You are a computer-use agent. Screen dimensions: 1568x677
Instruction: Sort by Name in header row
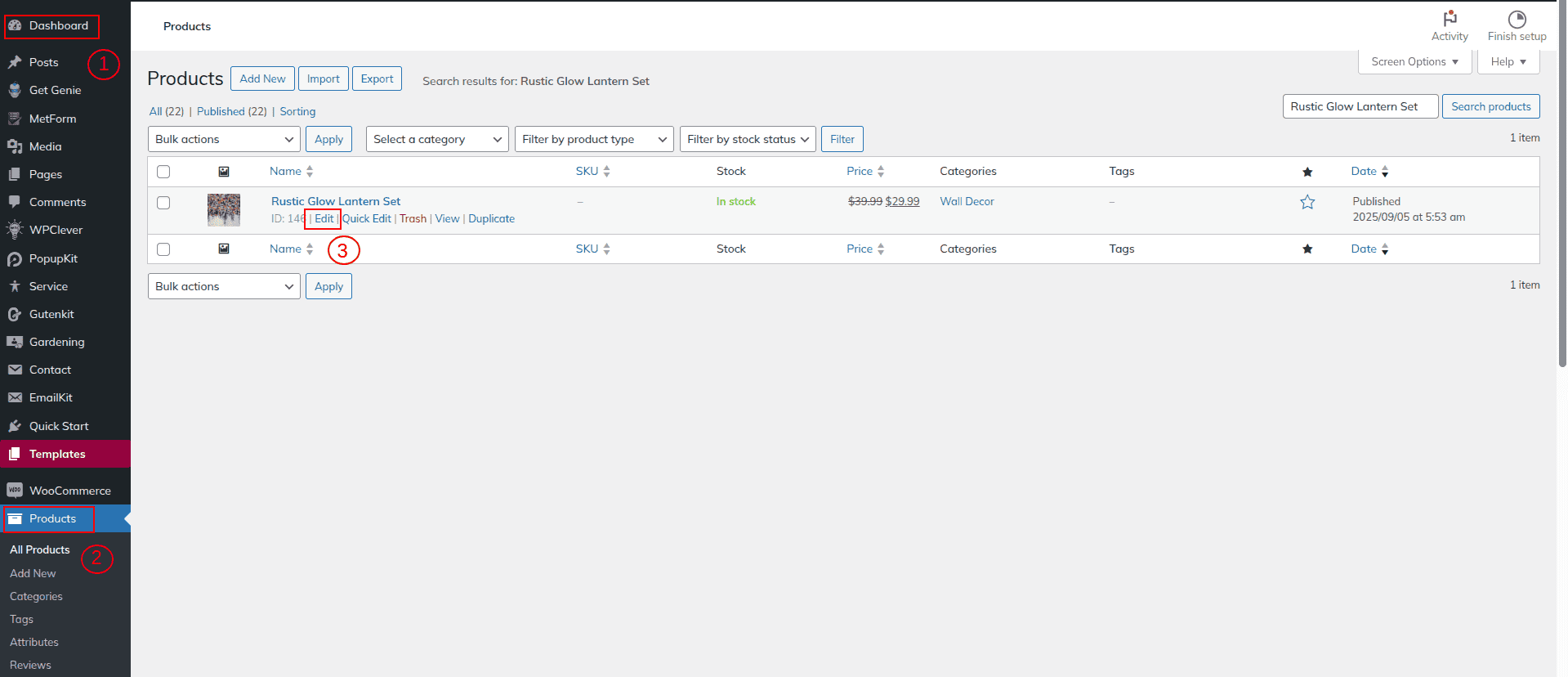[x=291, y=171]
